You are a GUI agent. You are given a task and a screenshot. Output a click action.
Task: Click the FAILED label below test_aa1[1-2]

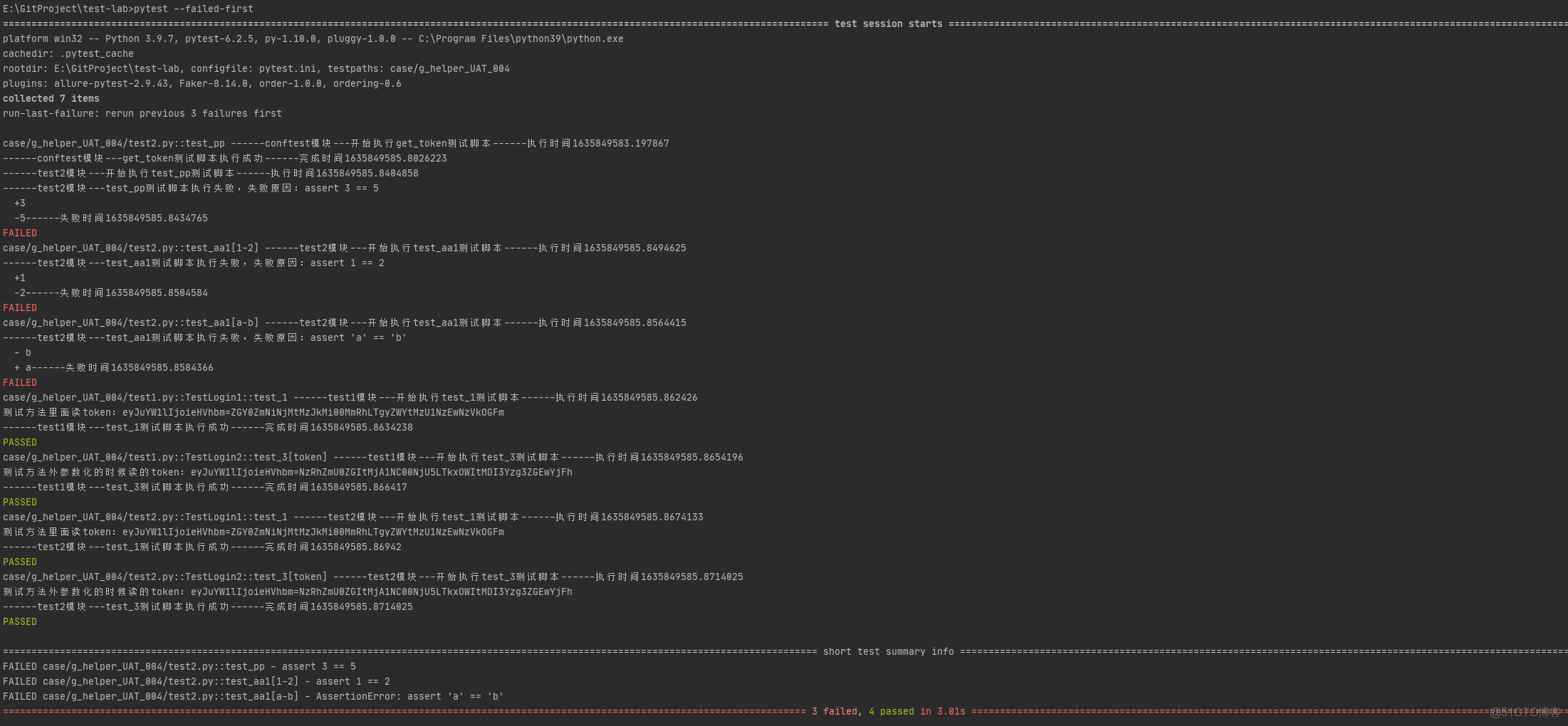point(20,307)
